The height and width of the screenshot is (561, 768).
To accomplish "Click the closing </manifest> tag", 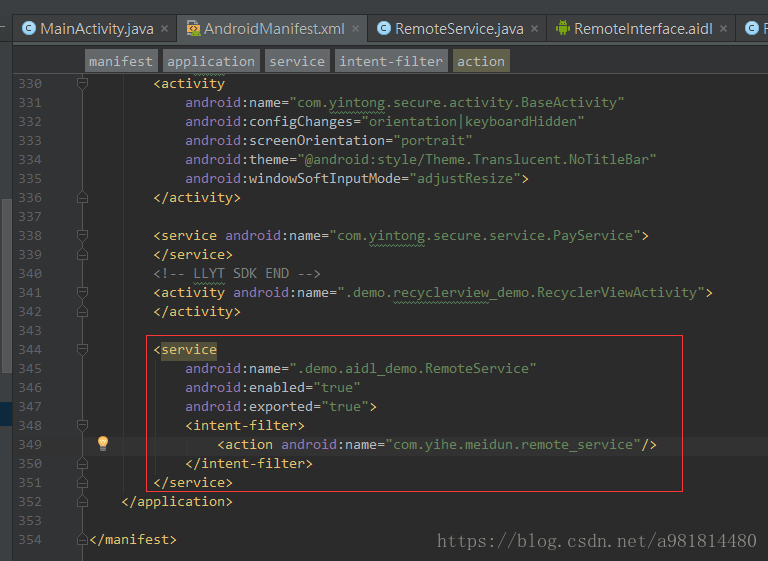I will click(x=133, y=539).
